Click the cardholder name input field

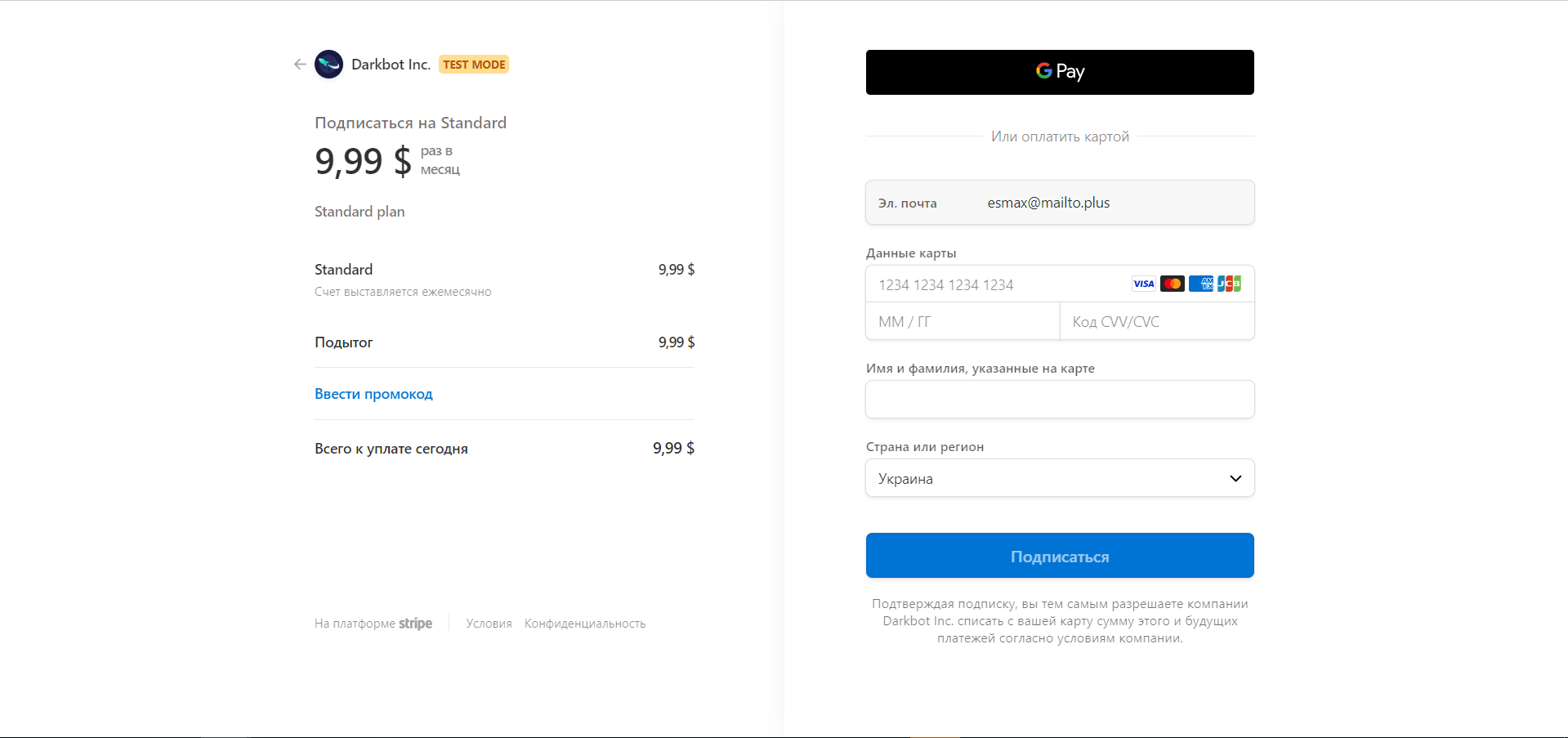click(x=1059, y=400)
